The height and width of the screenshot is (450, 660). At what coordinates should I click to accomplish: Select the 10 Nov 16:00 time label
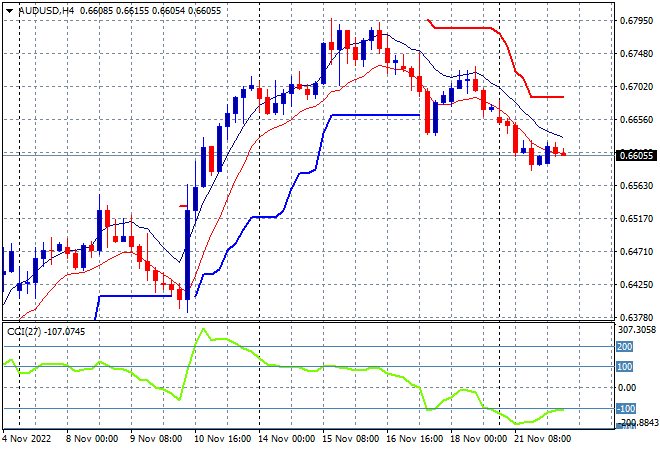click(222, 439)
